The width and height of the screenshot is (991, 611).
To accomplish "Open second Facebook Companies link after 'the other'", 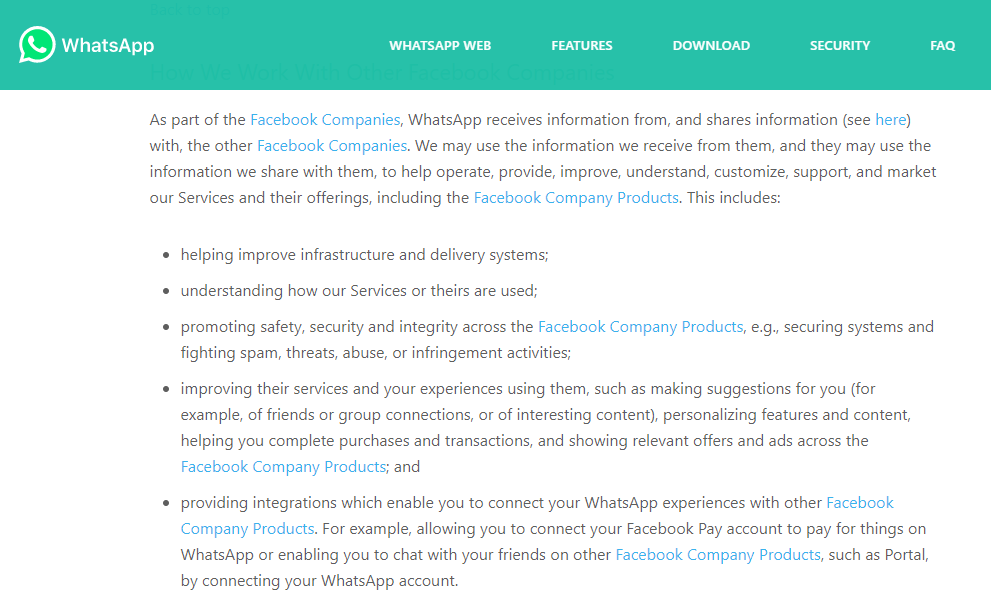I will coord(332,145).
